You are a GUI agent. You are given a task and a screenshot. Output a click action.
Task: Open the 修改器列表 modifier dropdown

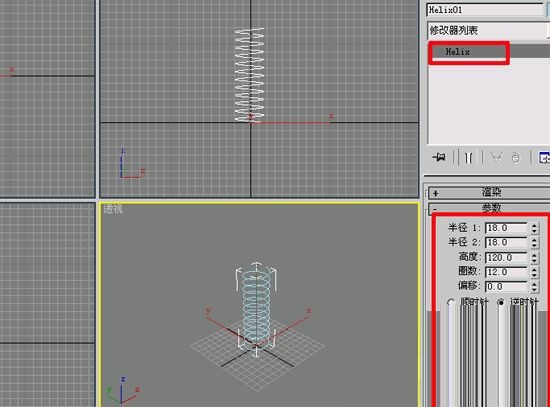(488, 31)
